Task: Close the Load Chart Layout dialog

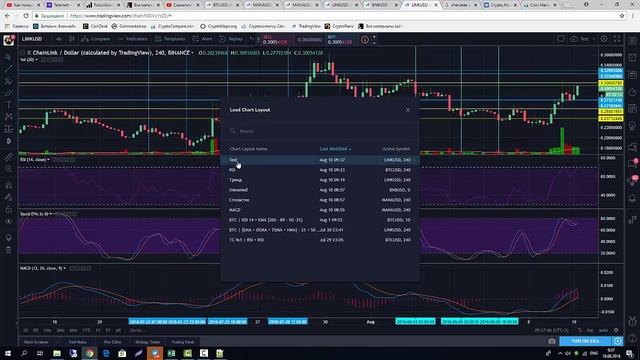Action: [407, 110]
